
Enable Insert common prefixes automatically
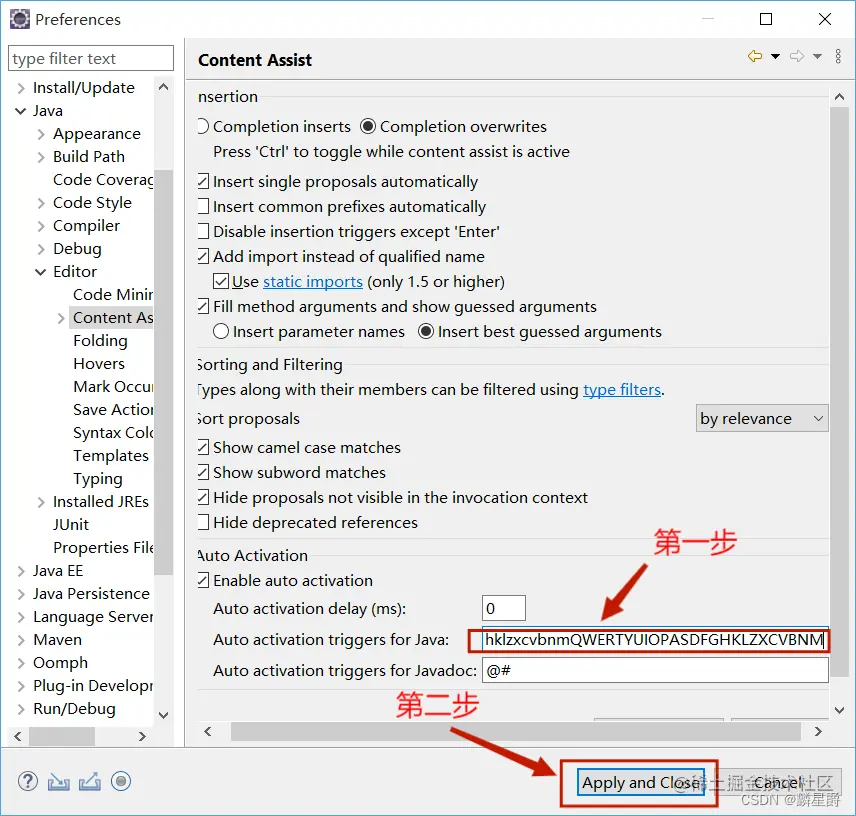[203, 206]
